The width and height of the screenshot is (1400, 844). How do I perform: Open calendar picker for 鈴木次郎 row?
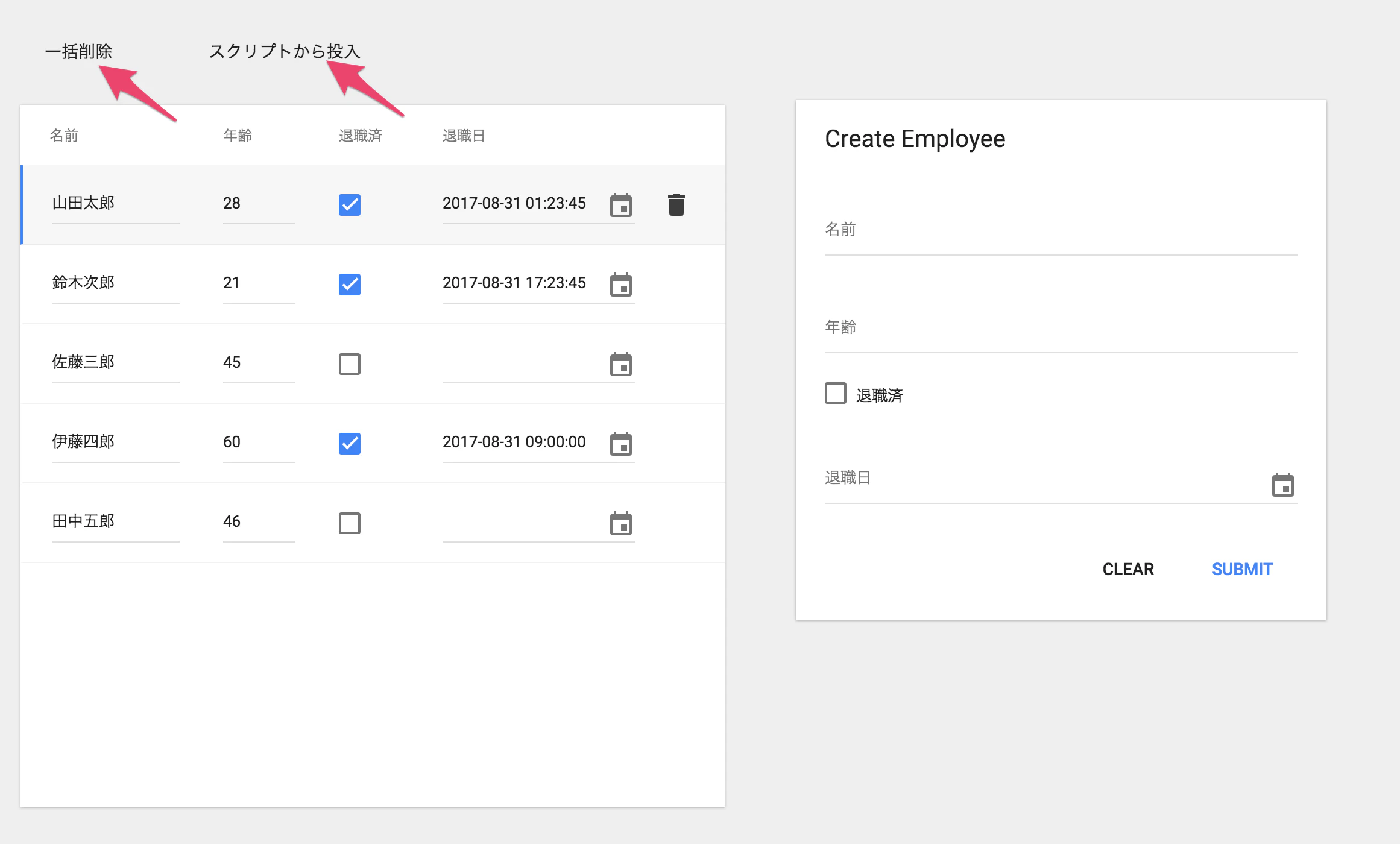620,285
